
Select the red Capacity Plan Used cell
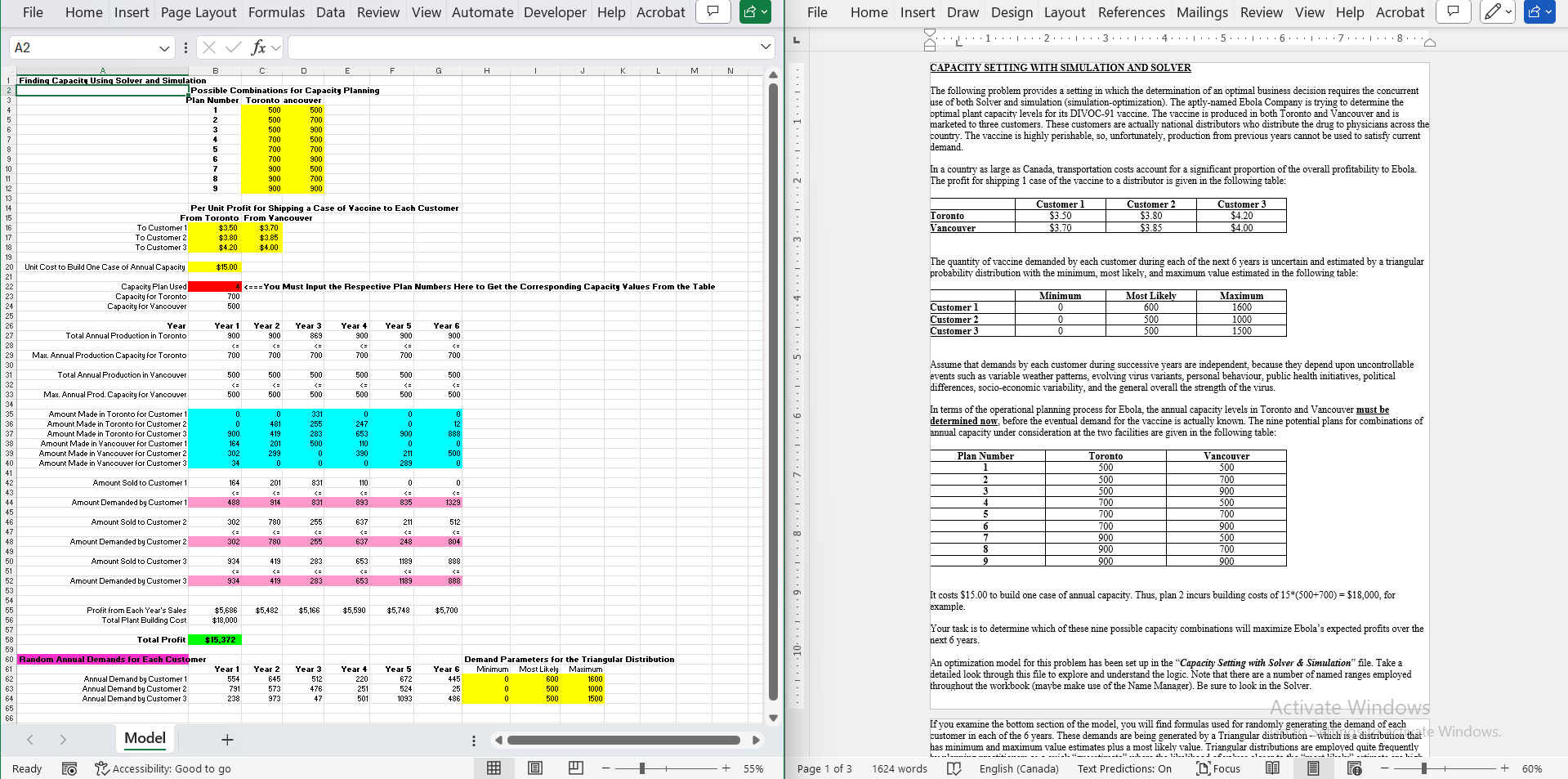(x=214, y=287)
